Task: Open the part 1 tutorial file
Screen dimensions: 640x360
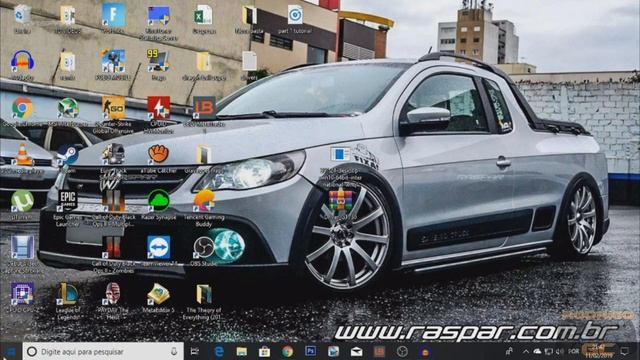Action: point(294,16)
